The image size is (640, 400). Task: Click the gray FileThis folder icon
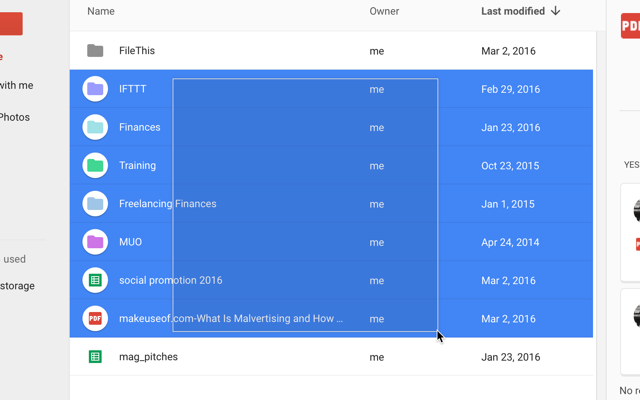point(95,51)
